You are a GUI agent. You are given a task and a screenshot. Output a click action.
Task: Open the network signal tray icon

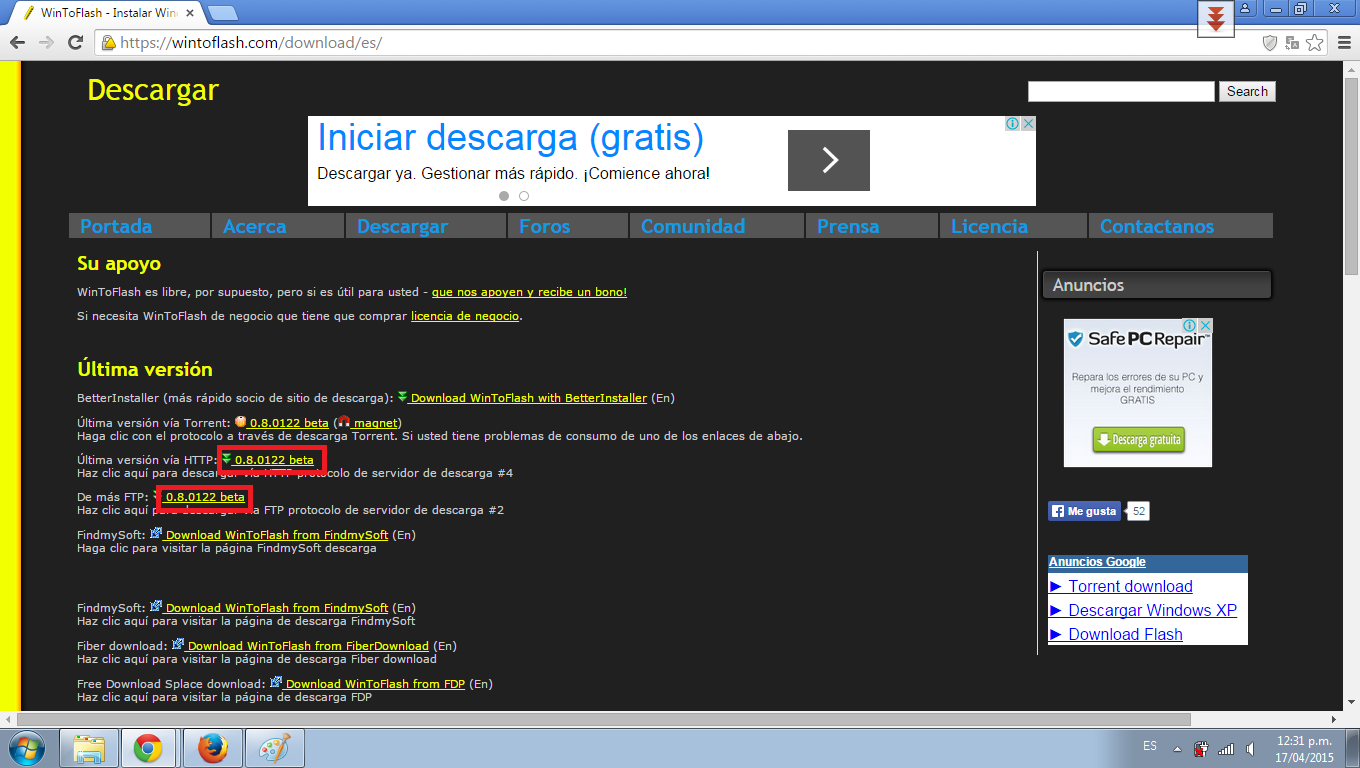[1226, 748]
